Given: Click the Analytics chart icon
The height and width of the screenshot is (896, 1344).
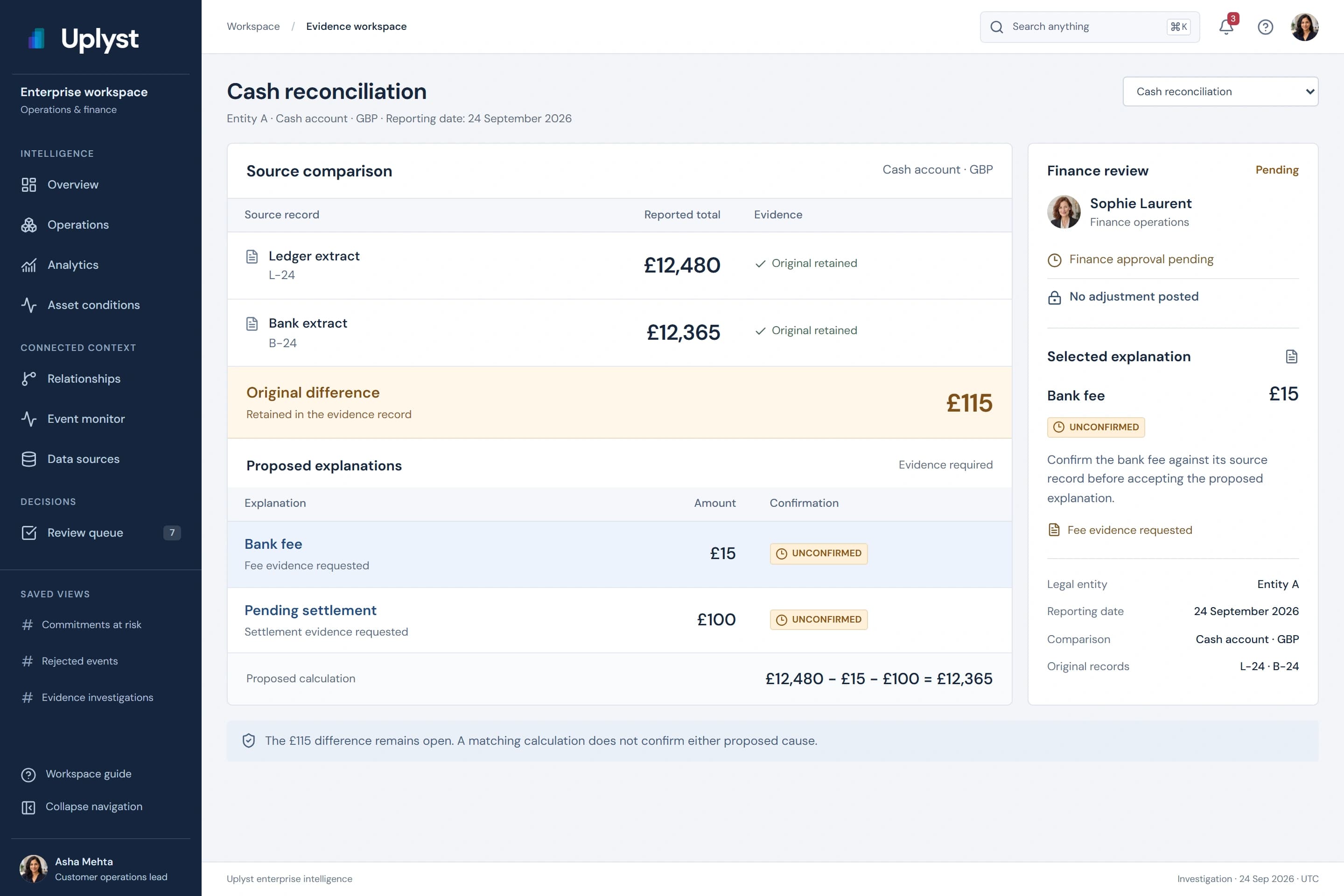Looking at the screenshot, I should click(28, 265).
